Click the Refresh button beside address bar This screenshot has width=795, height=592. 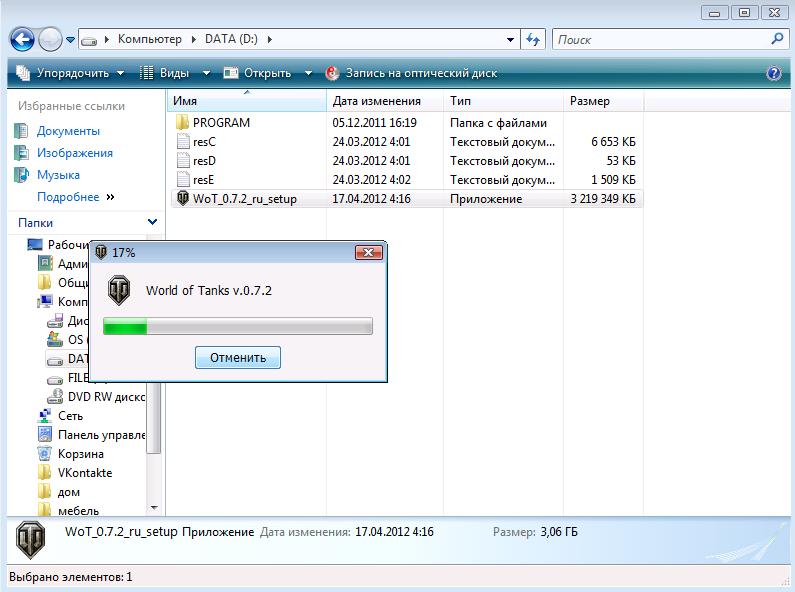tap(533, 40)
